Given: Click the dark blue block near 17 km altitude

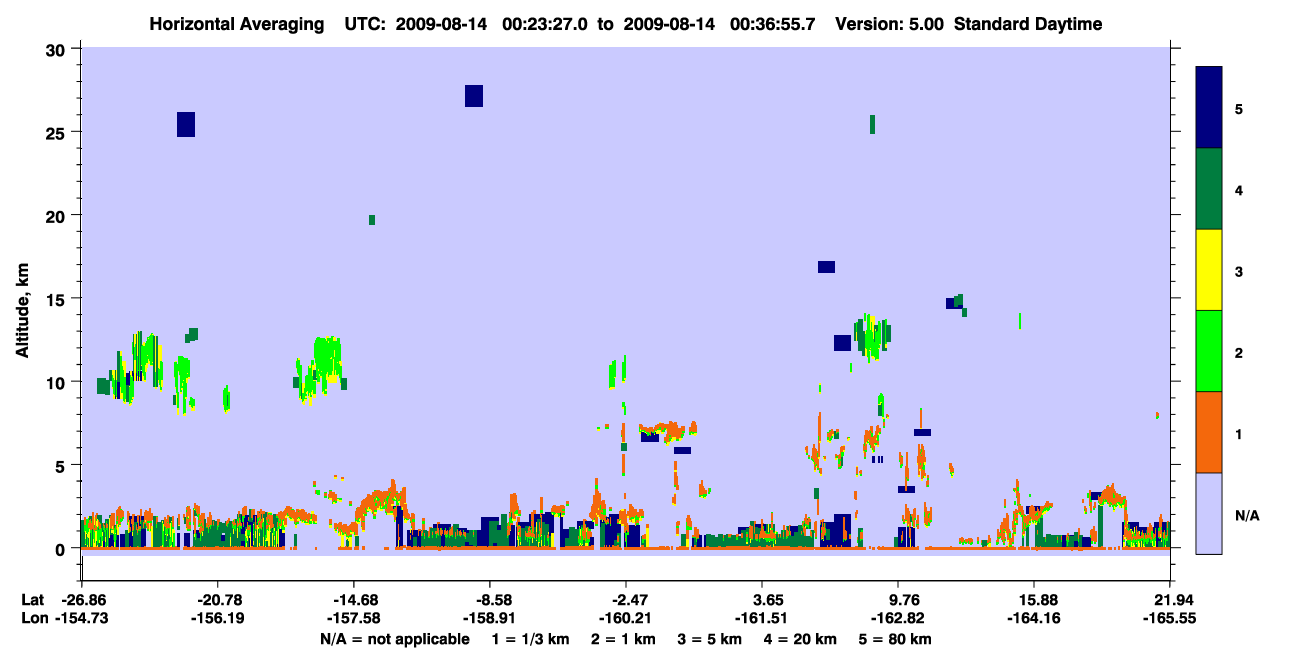Looking at the screenshot, I should click(x=826, y=267).
